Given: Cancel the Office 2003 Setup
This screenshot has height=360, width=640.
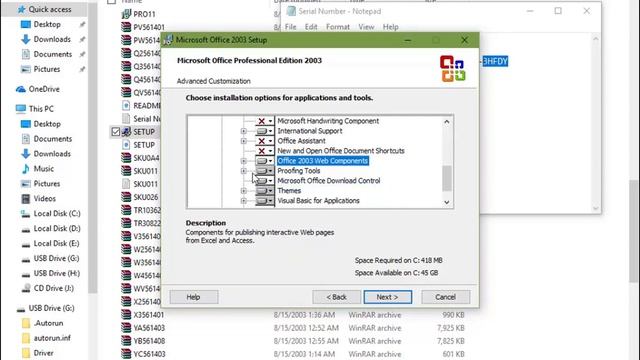Looking at the screenshot, I should (x=445, y=297).
